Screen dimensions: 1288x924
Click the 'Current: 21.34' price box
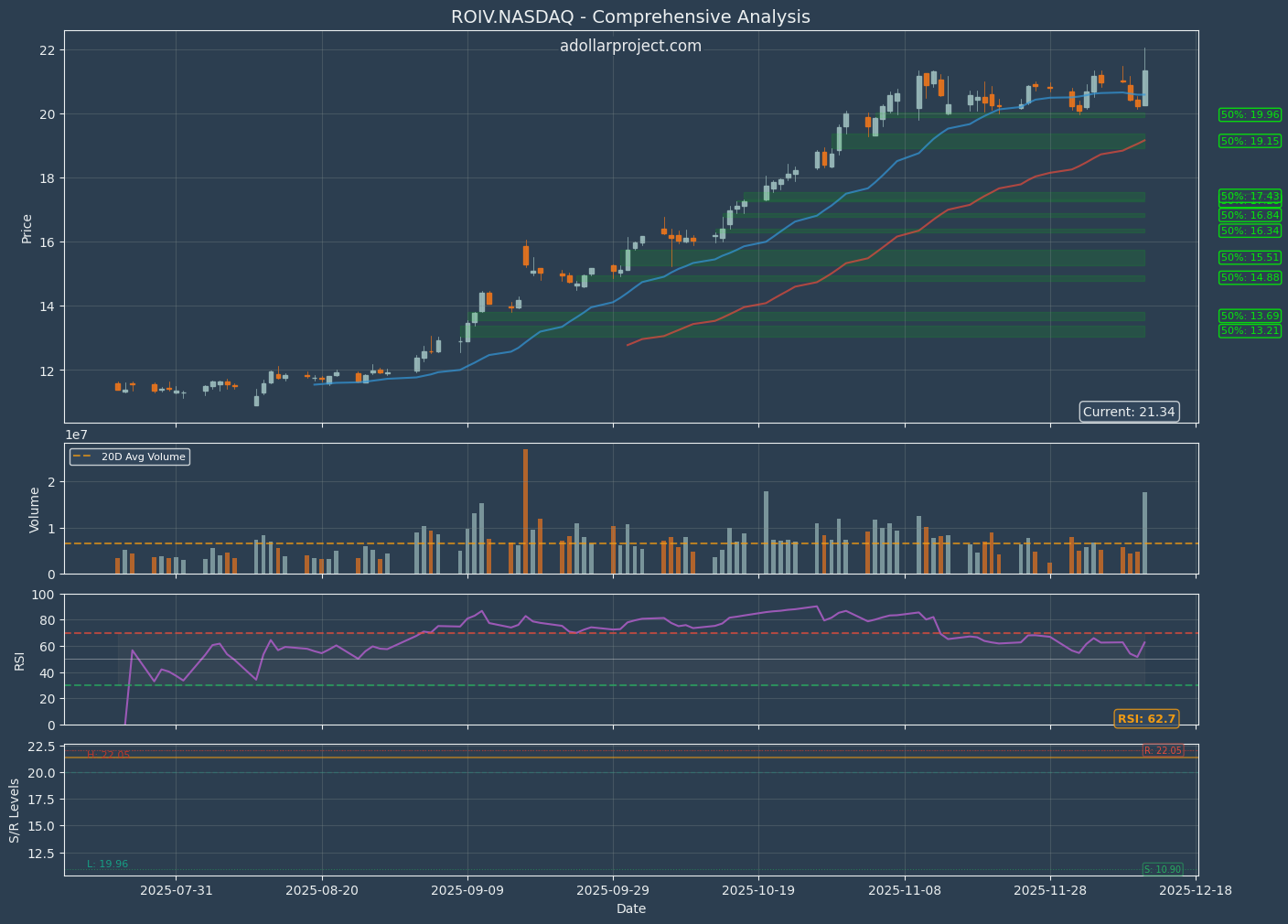point(1129,412)
